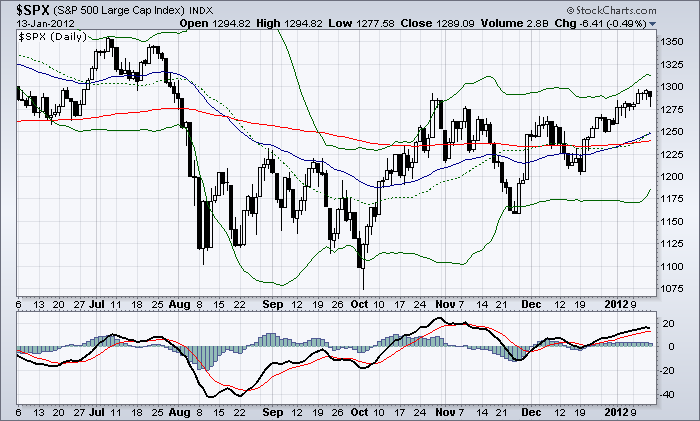Click the $SPX (Daily) legend label

tap(53, 37)
